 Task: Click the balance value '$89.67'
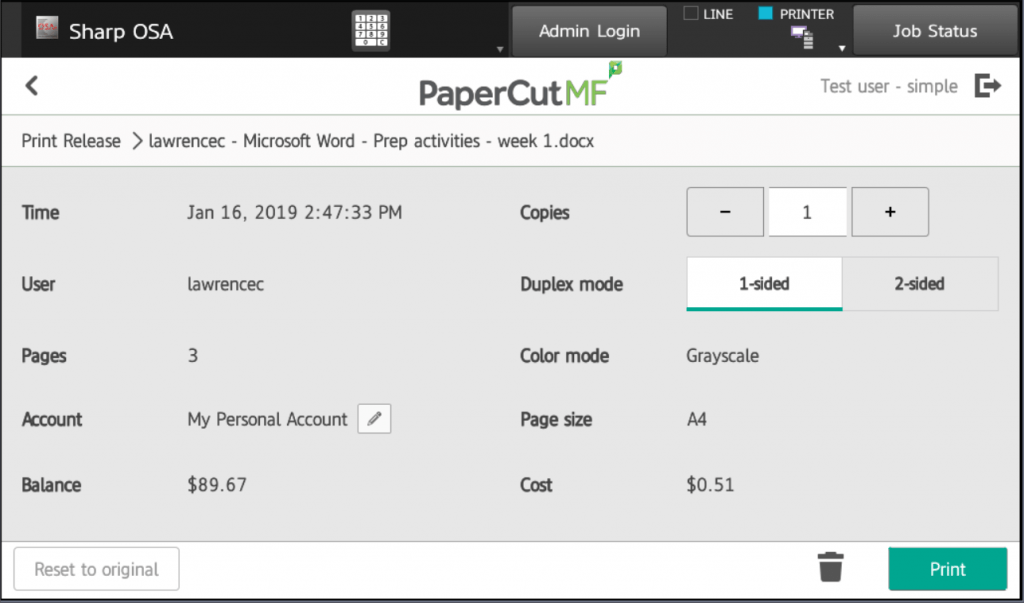(x=217, y=485)
